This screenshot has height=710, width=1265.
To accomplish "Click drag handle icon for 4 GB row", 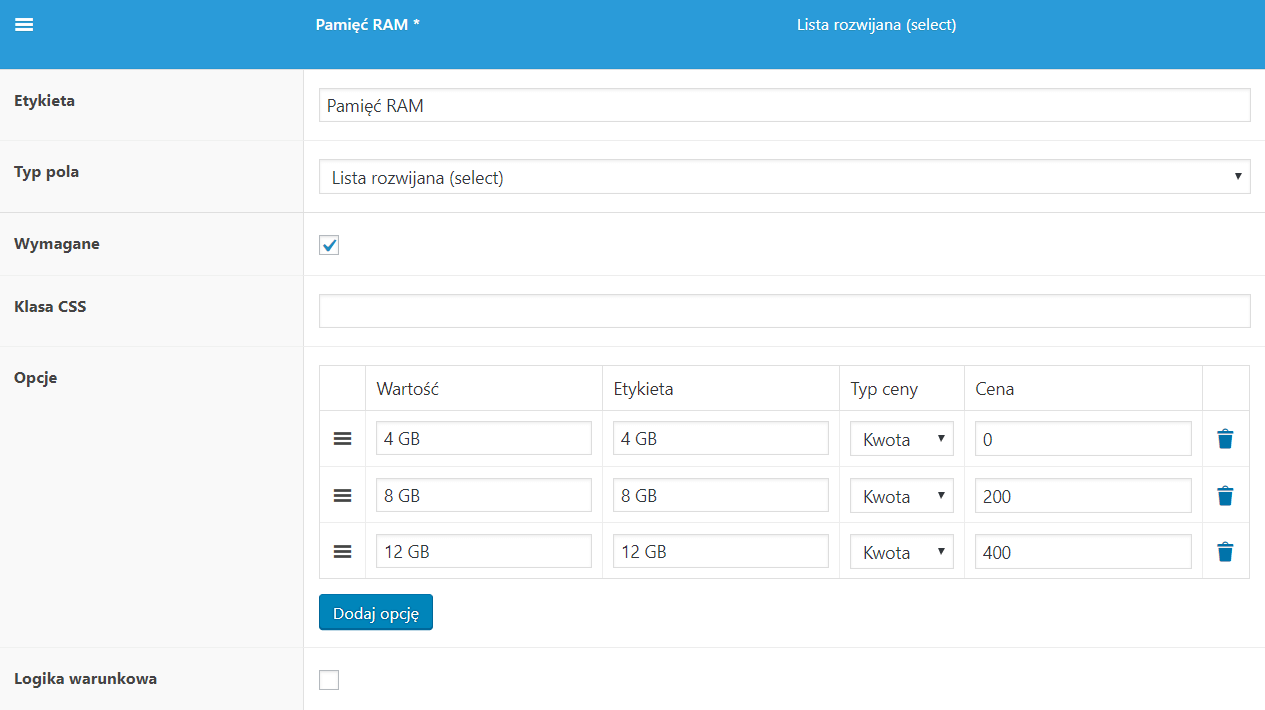I will 342,439.
